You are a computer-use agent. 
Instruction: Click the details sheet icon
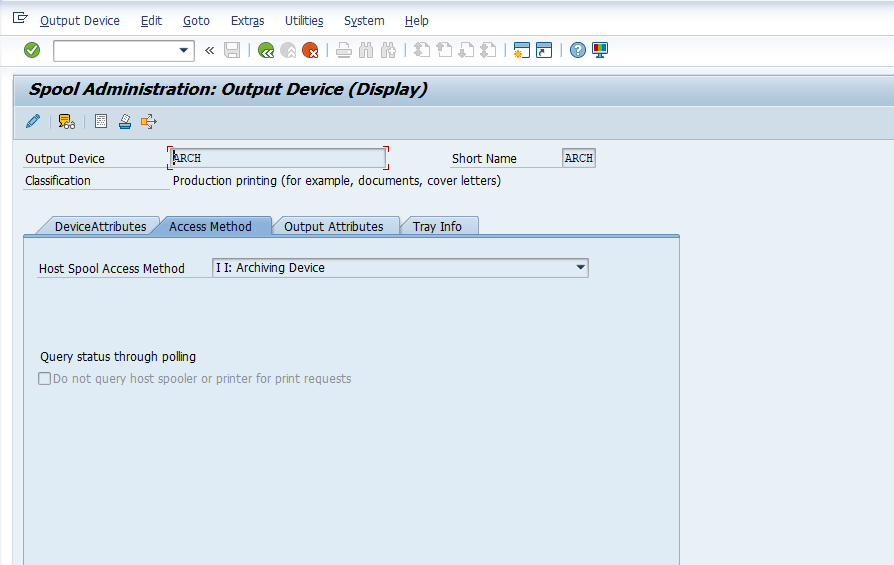tap(101, 121)
